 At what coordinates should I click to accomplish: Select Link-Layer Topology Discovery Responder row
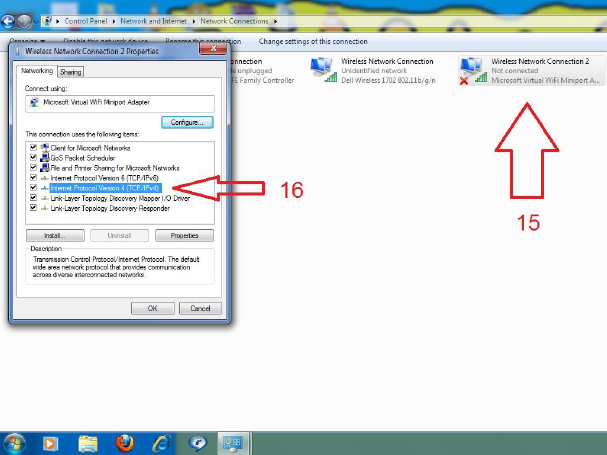point(110,208)
